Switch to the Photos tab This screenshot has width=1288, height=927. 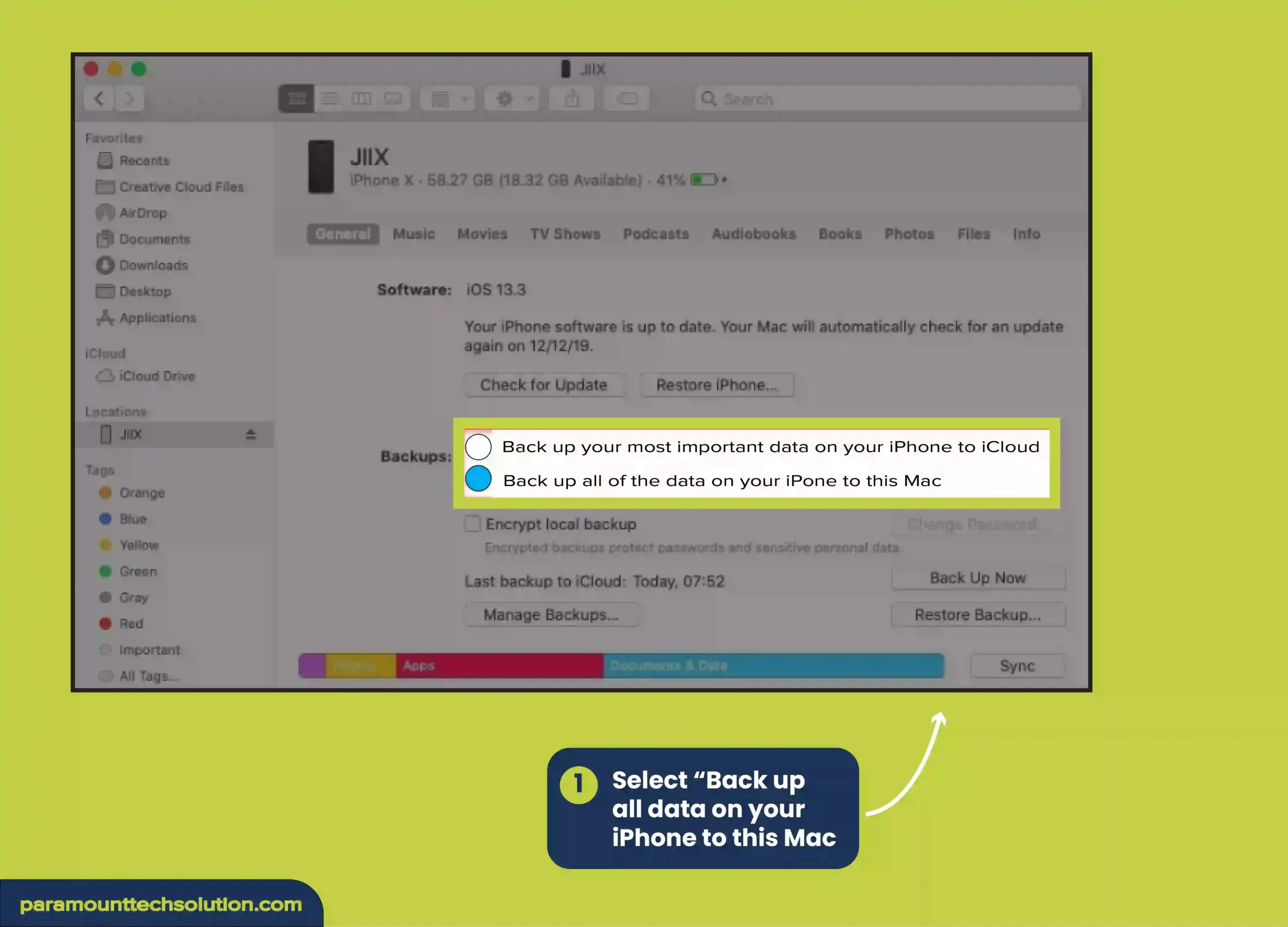click(x=908, y=233)
